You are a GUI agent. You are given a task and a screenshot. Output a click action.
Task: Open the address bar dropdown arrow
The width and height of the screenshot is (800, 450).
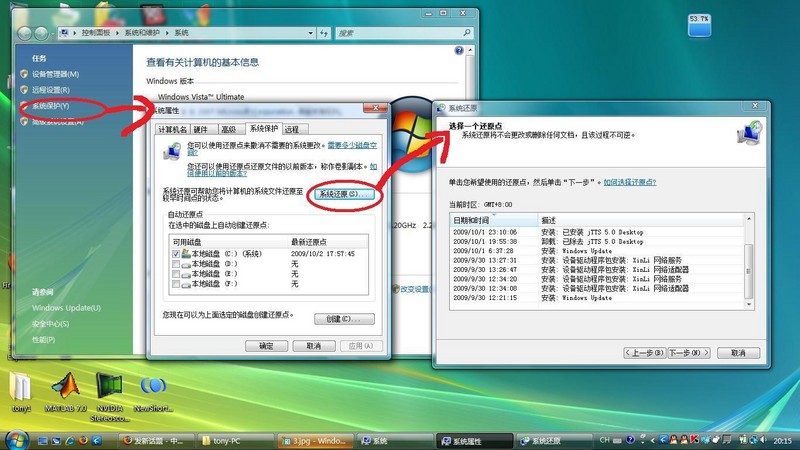[x=311, y=33]
